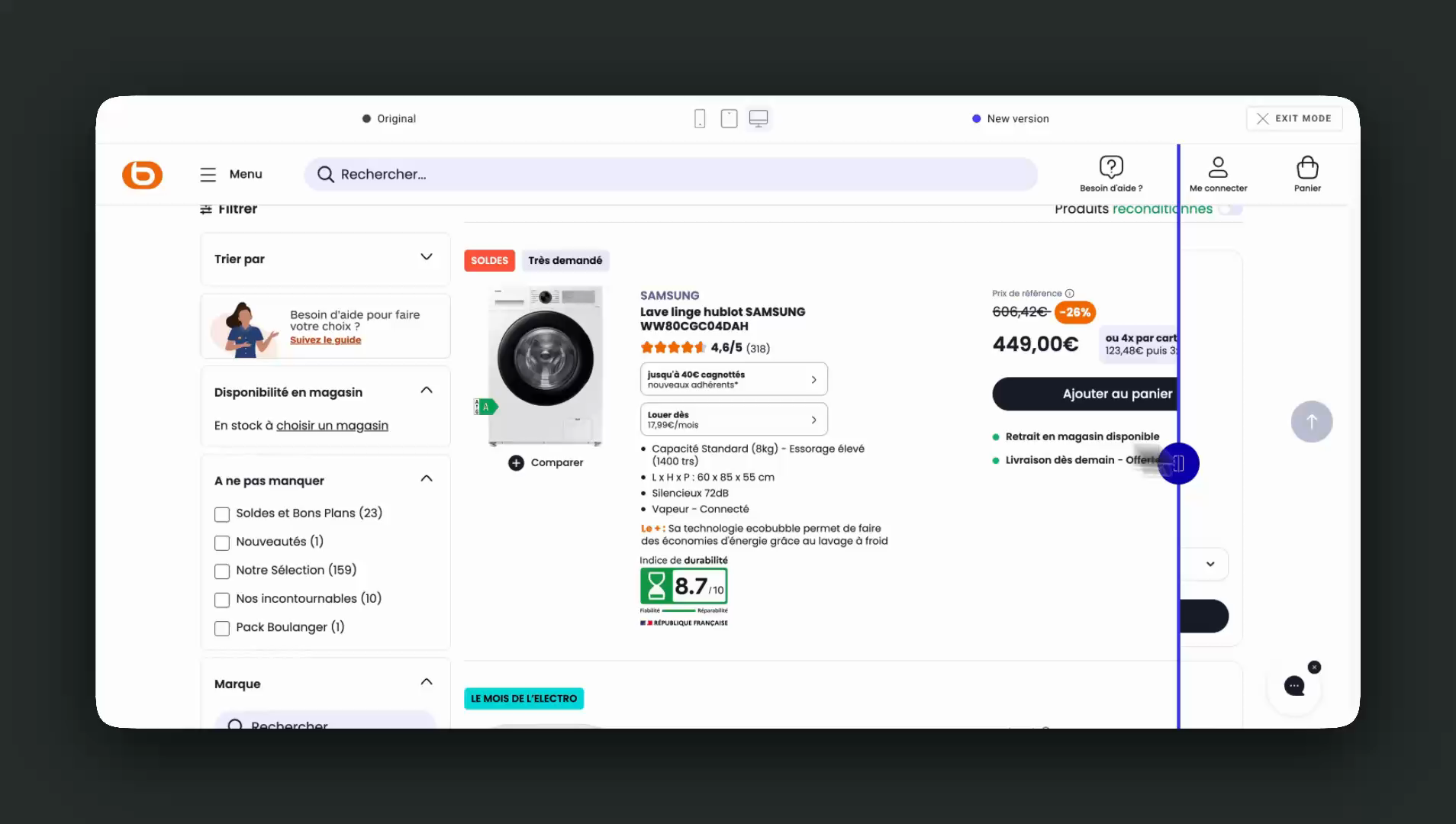Switch to the New version label
1456x824 pixels.
coord(1010,119)
